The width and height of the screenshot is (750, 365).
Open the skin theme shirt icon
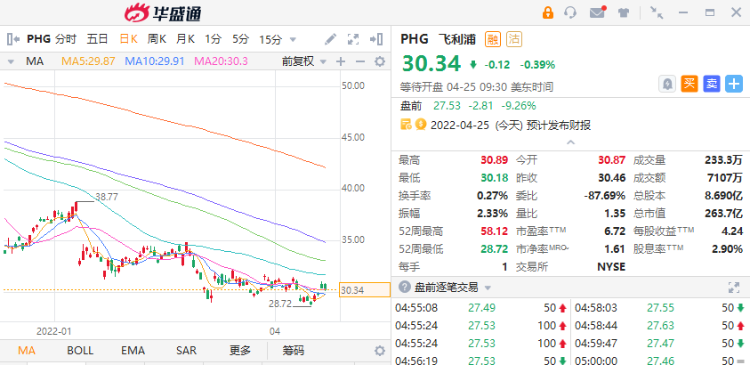pyautogui.click(x=623, y=12)
